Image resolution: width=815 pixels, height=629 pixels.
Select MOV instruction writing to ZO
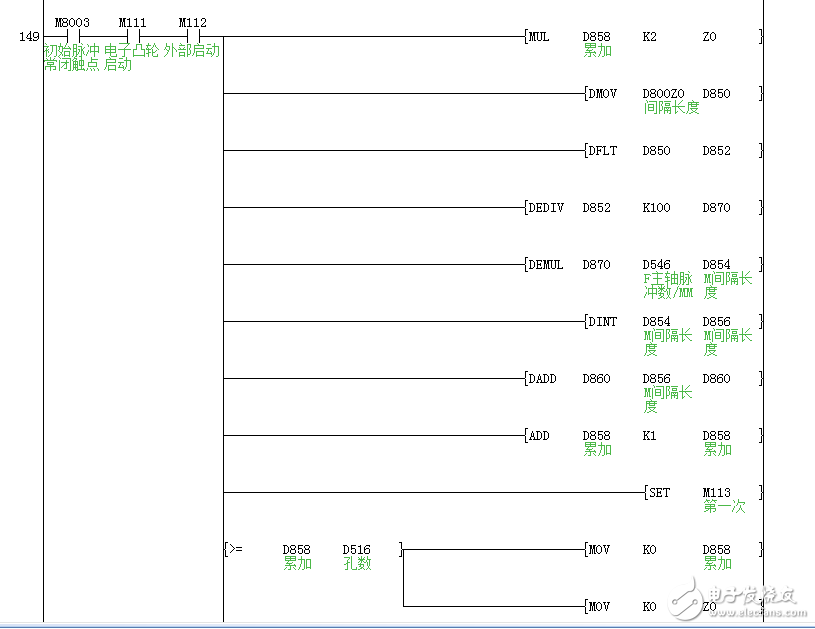(x=599, y=607)
